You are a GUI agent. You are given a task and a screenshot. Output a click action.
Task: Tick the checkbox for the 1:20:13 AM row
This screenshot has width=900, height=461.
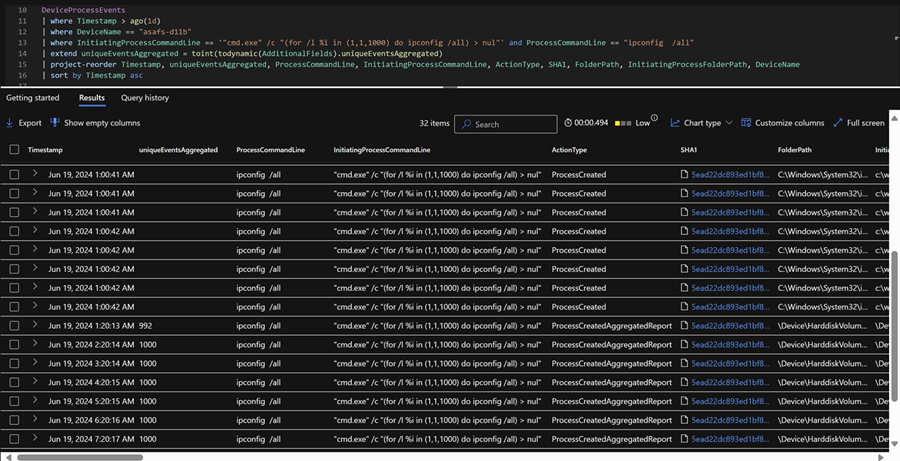coord(14,326)
